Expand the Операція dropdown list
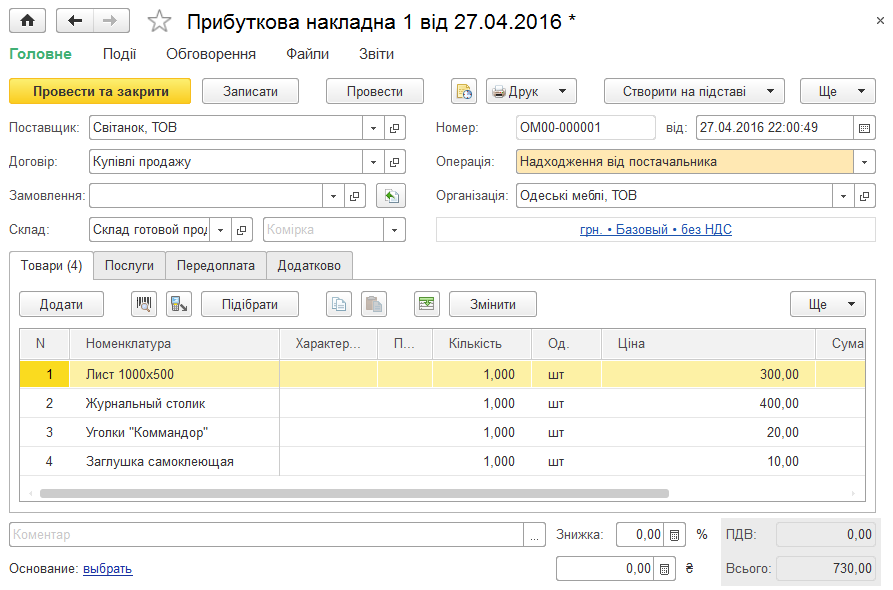Screen dimensions: 893x590 point(865,162)
